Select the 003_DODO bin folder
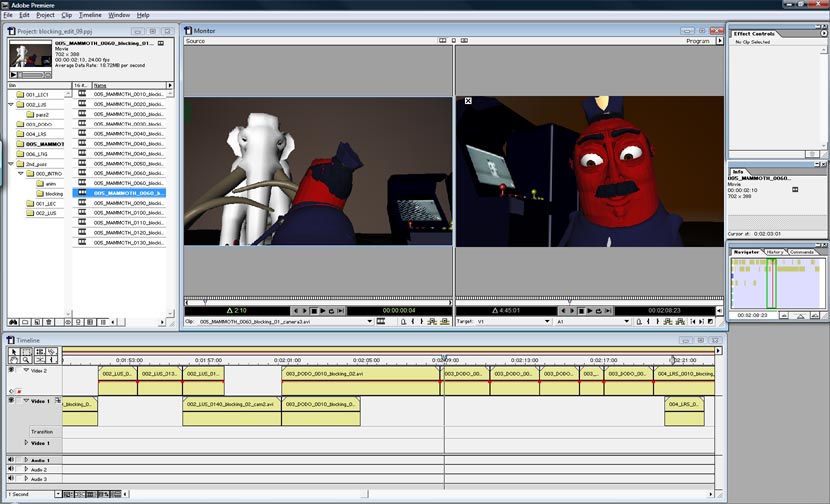The image size is (830, 504). pyautogui.click(x=34, y=124)
